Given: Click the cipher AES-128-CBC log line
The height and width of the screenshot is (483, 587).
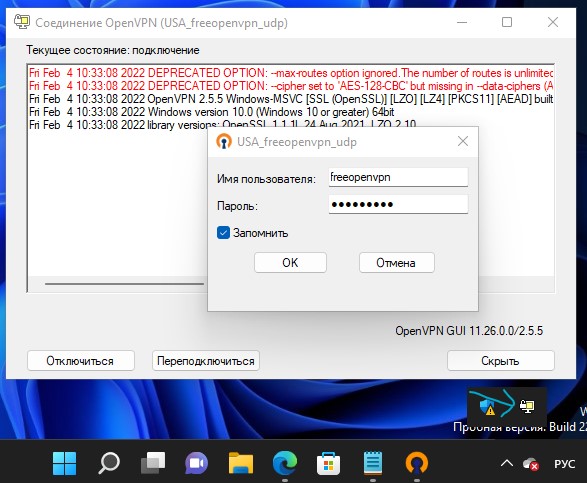Looking at the screenshot, I should click(x=291, y=86).
